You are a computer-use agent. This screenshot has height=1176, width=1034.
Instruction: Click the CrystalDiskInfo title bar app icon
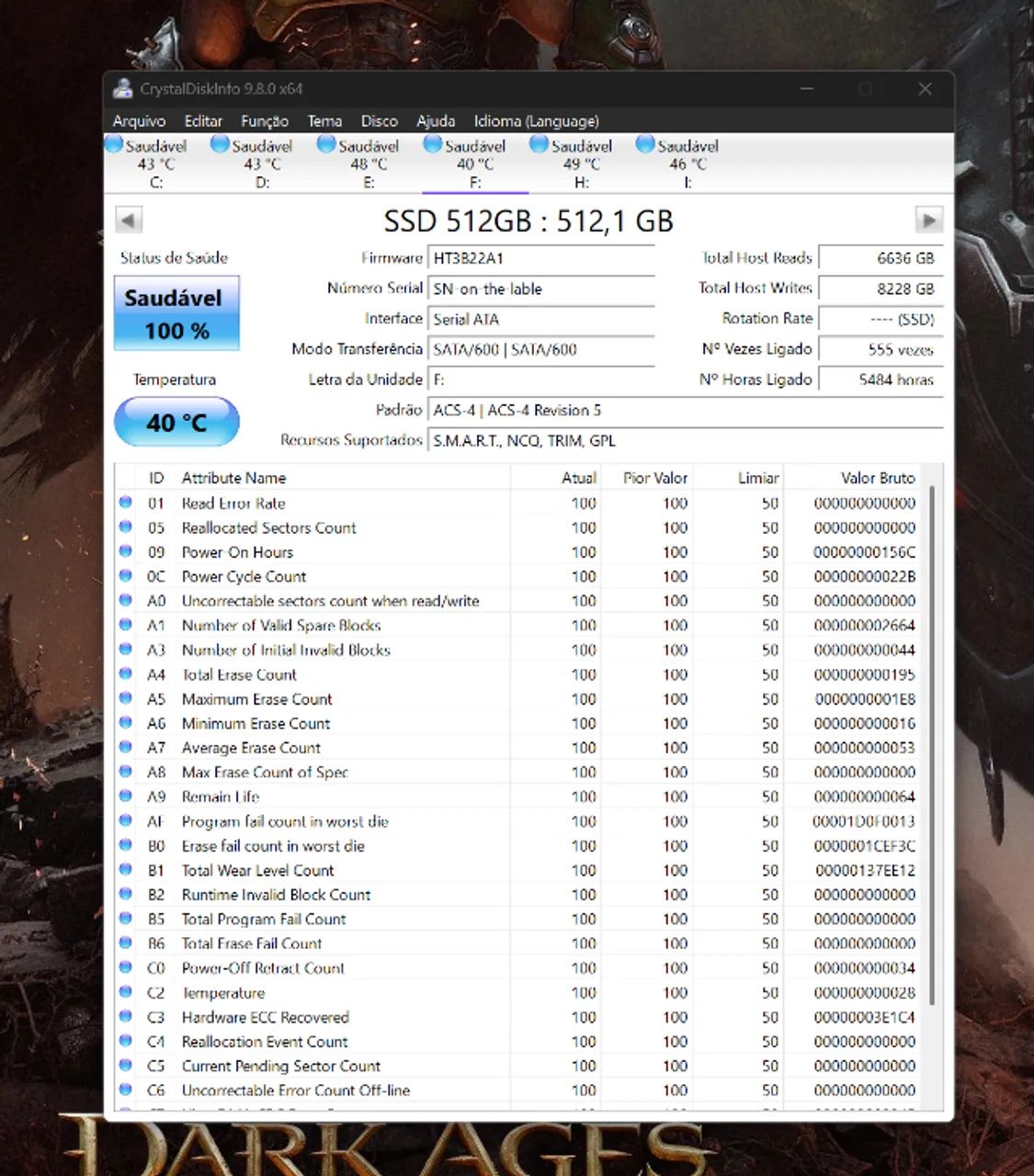(122, 89)
